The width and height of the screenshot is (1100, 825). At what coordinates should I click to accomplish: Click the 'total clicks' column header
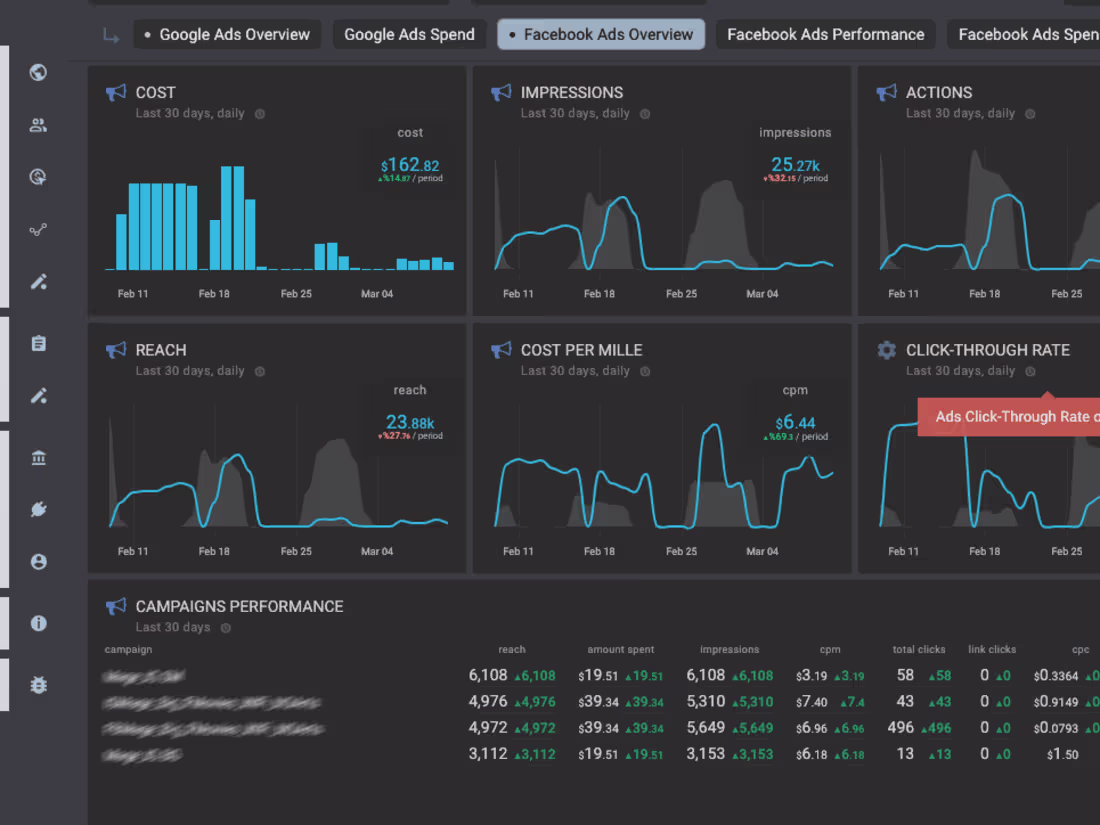point(918,650)
